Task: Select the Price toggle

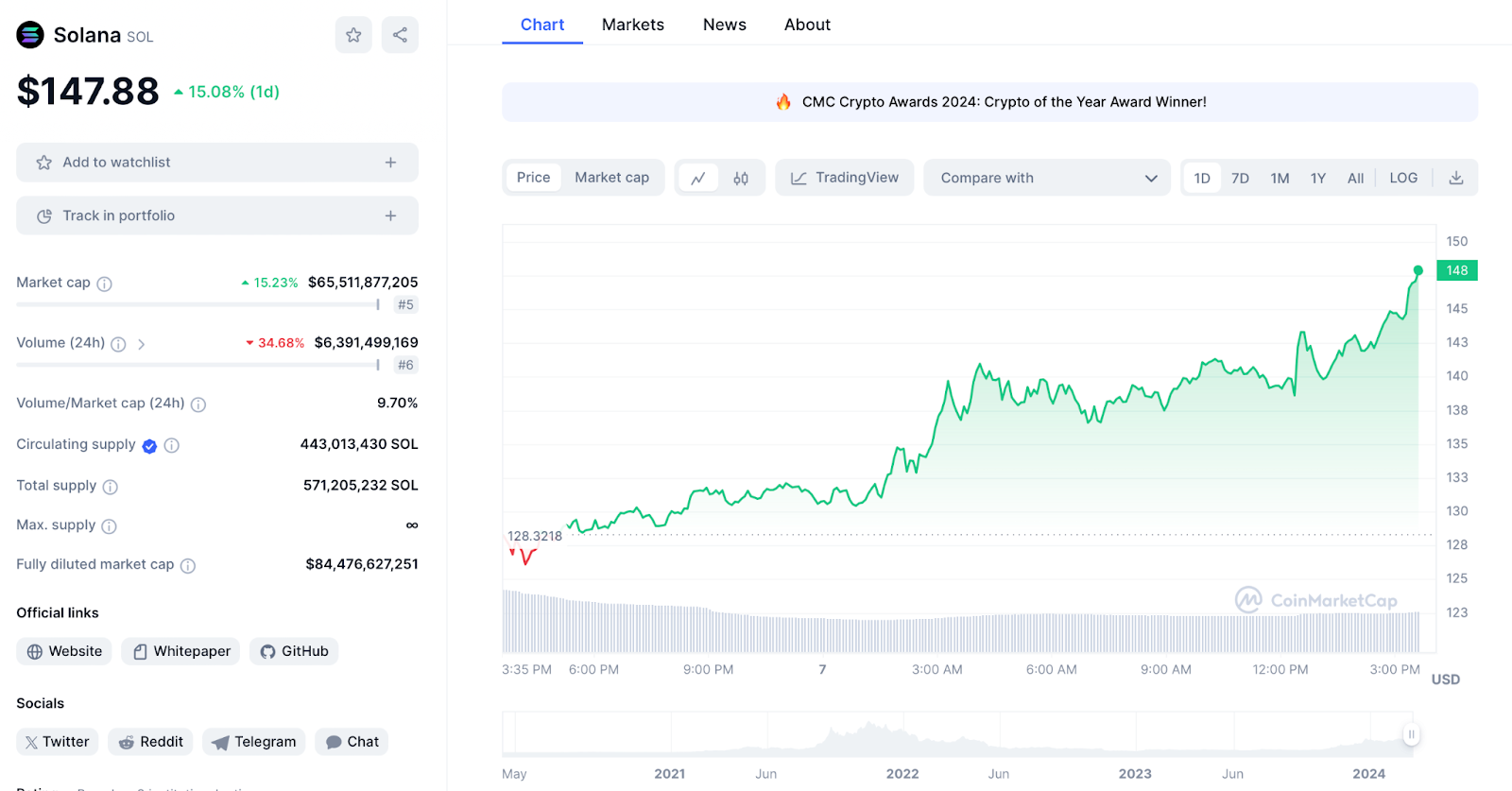Action: (533, 178)
